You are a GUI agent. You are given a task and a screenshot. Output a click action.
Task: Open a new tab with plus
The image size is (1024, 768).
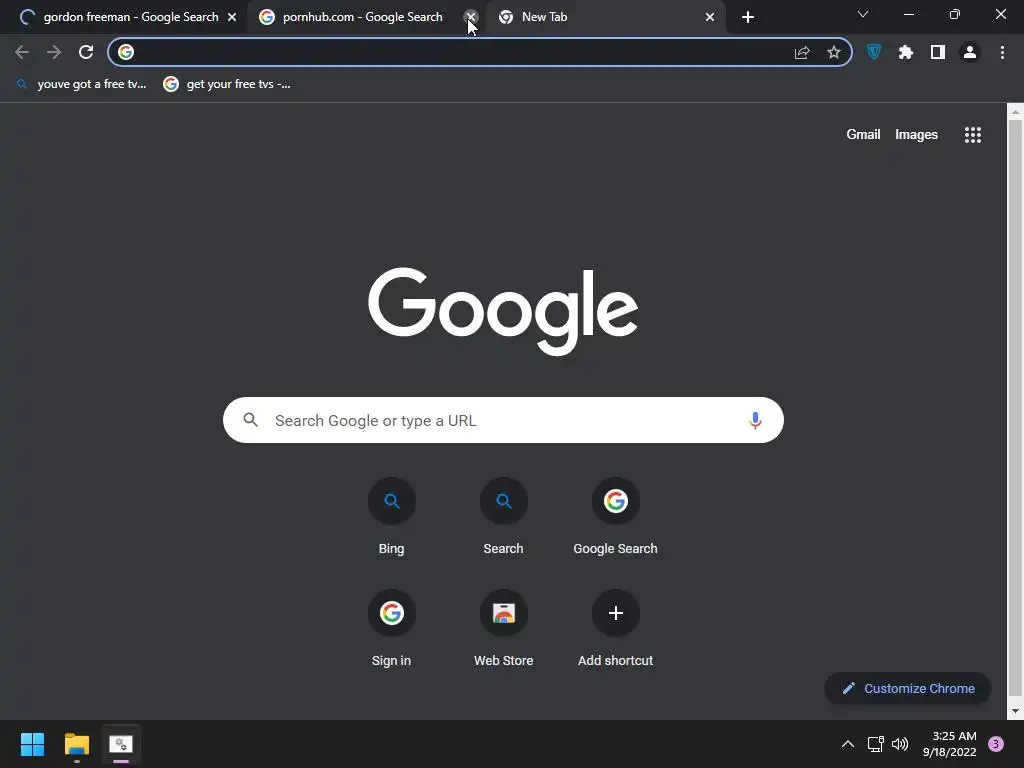coord(748,17)
